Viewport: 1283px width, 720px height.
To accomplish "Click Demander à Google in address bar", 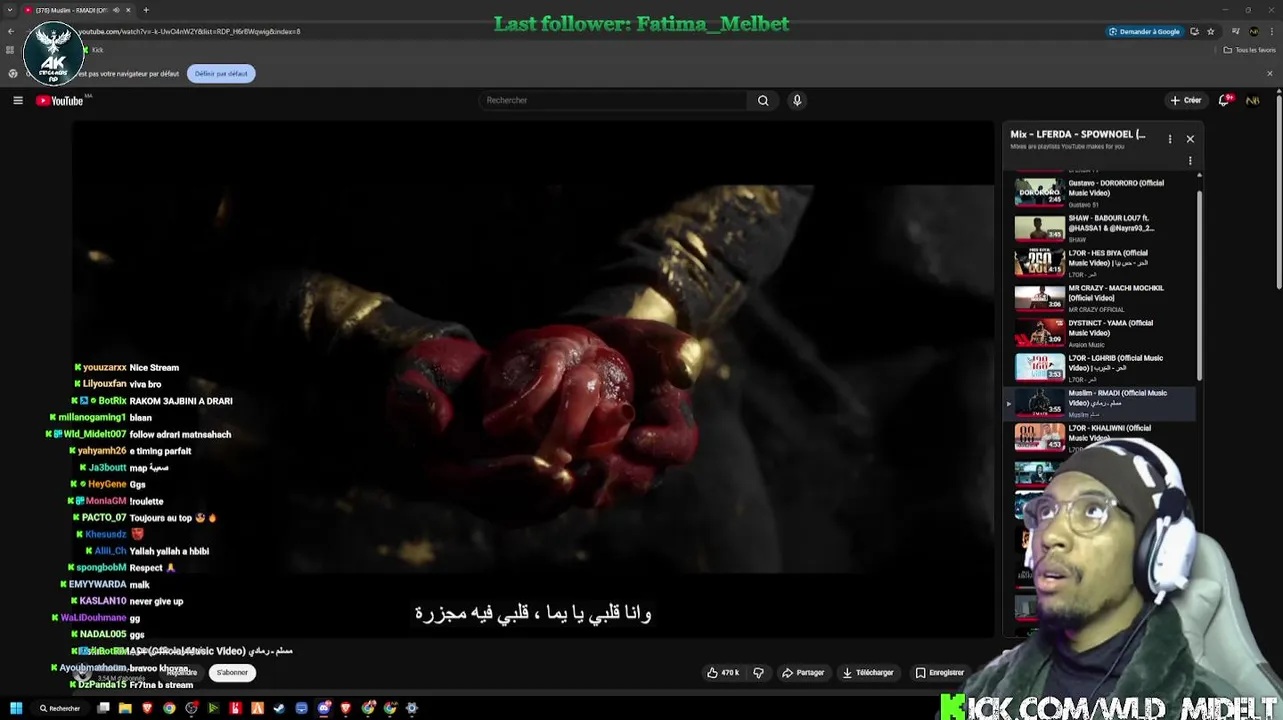I will tap(1145, 31).
